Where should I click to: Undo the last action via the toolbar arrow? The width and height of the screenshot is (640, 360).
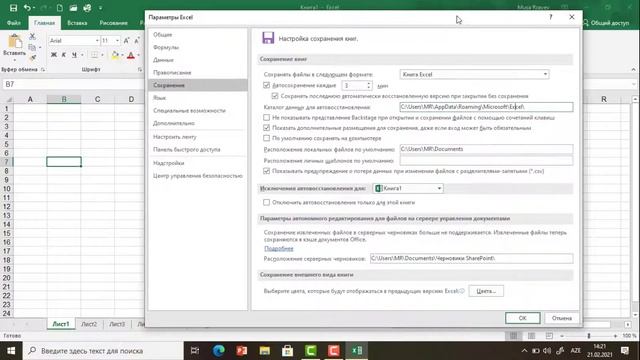point(27,8)
